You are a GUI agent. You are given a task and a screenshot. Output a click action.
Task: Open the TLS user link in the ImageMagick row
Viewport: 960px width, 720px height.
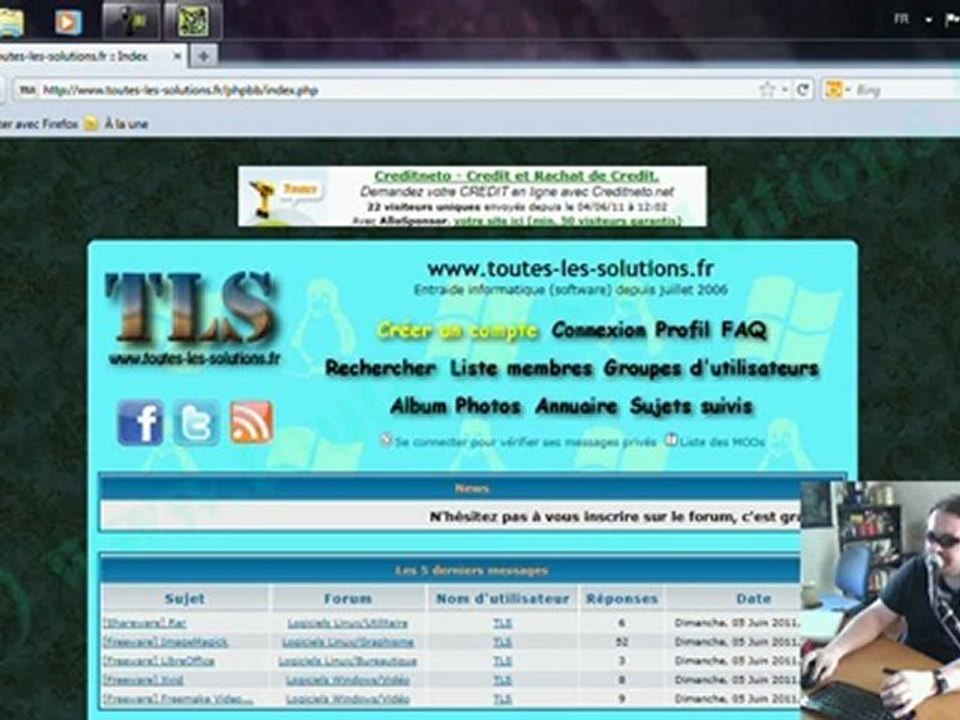point(503,642)
